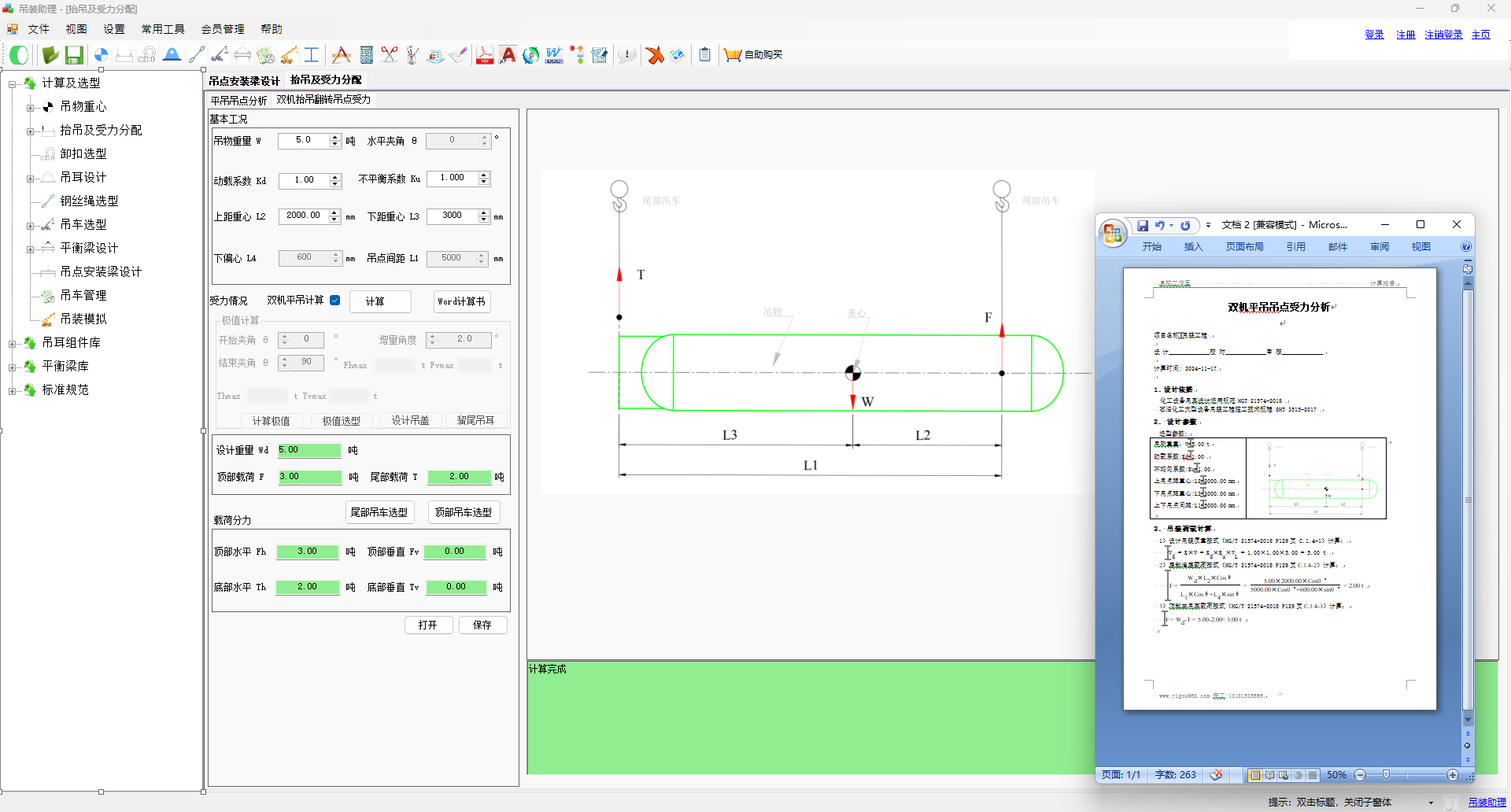The width and height of the screenshot is (1511, 812).
Task: Click zoom in plus button in Word
Action: click(x=1453, y=775)
